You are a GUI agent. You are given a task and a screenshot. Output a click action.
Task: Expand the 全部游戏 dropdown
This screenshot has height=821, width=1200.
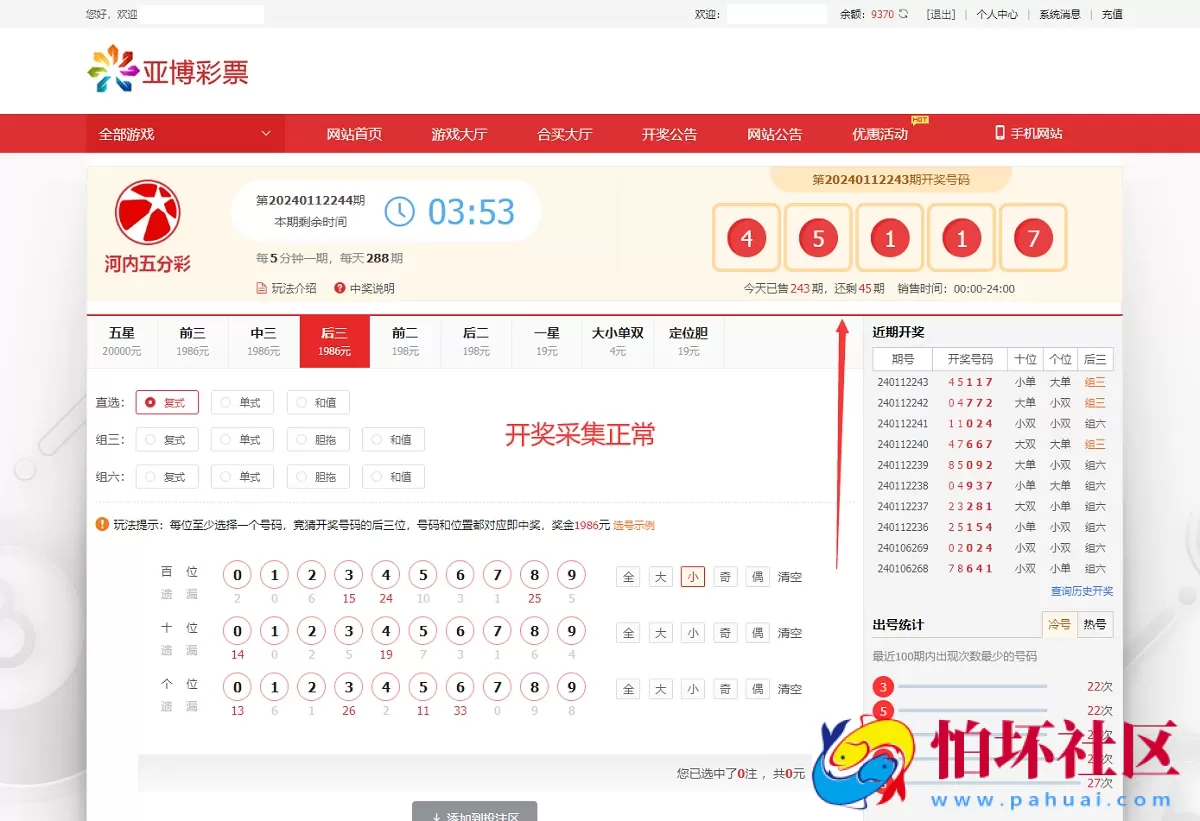point(185,132)
